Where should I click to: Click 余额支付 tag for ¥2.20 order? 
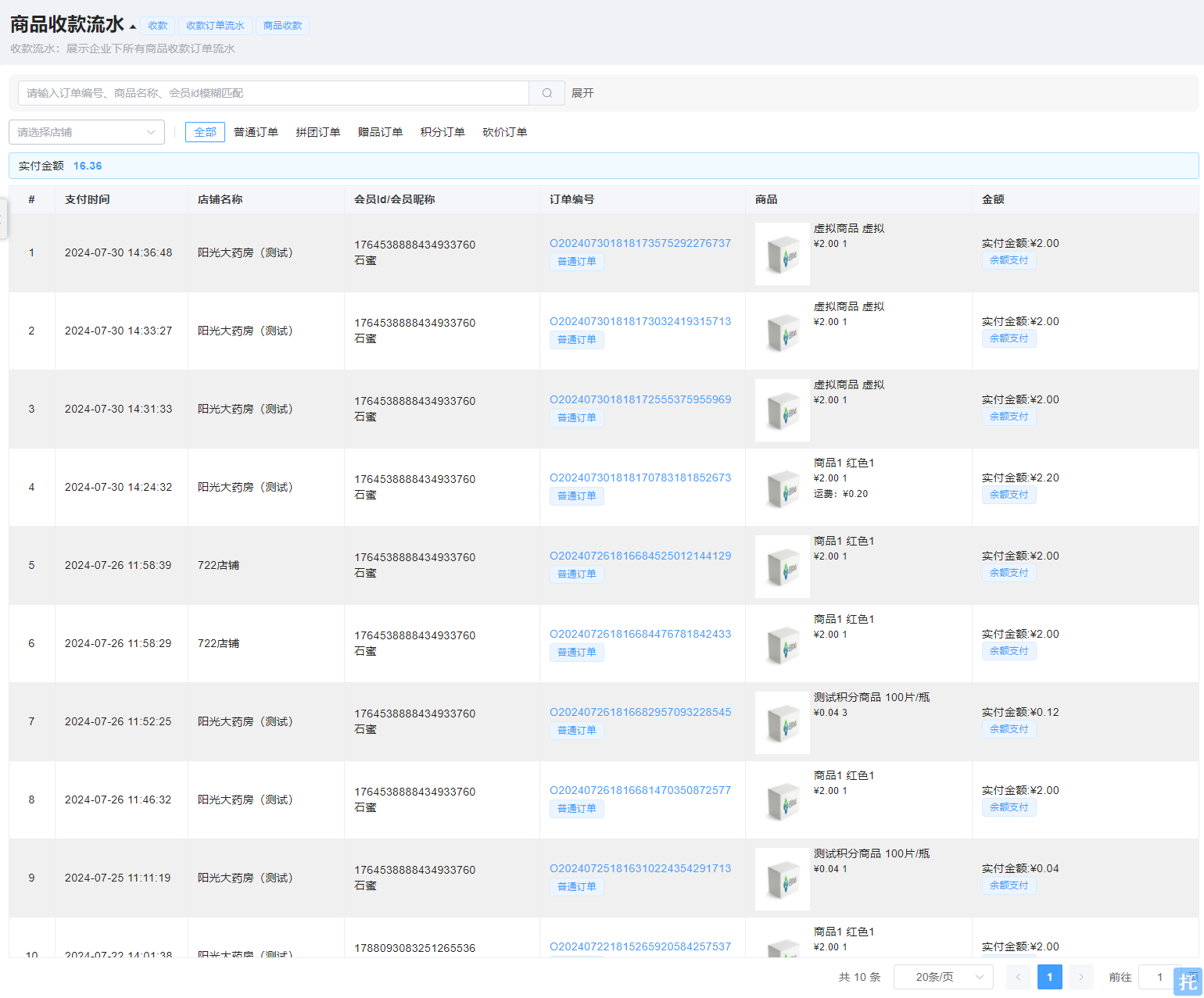tap(1009, 495)
